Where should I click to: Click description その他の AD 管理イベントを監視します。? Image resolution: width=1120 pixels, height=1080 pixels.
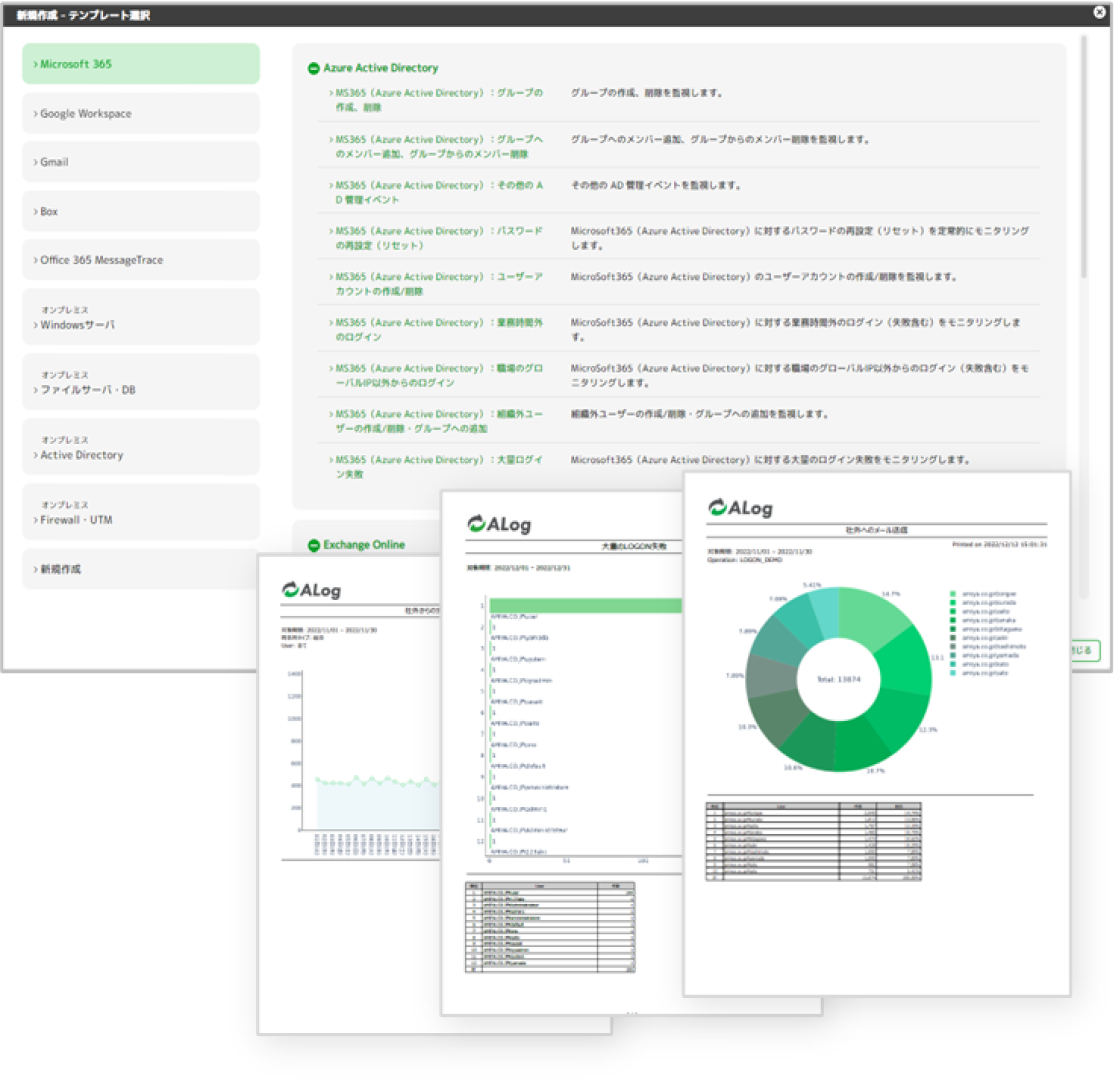point(656,185)
